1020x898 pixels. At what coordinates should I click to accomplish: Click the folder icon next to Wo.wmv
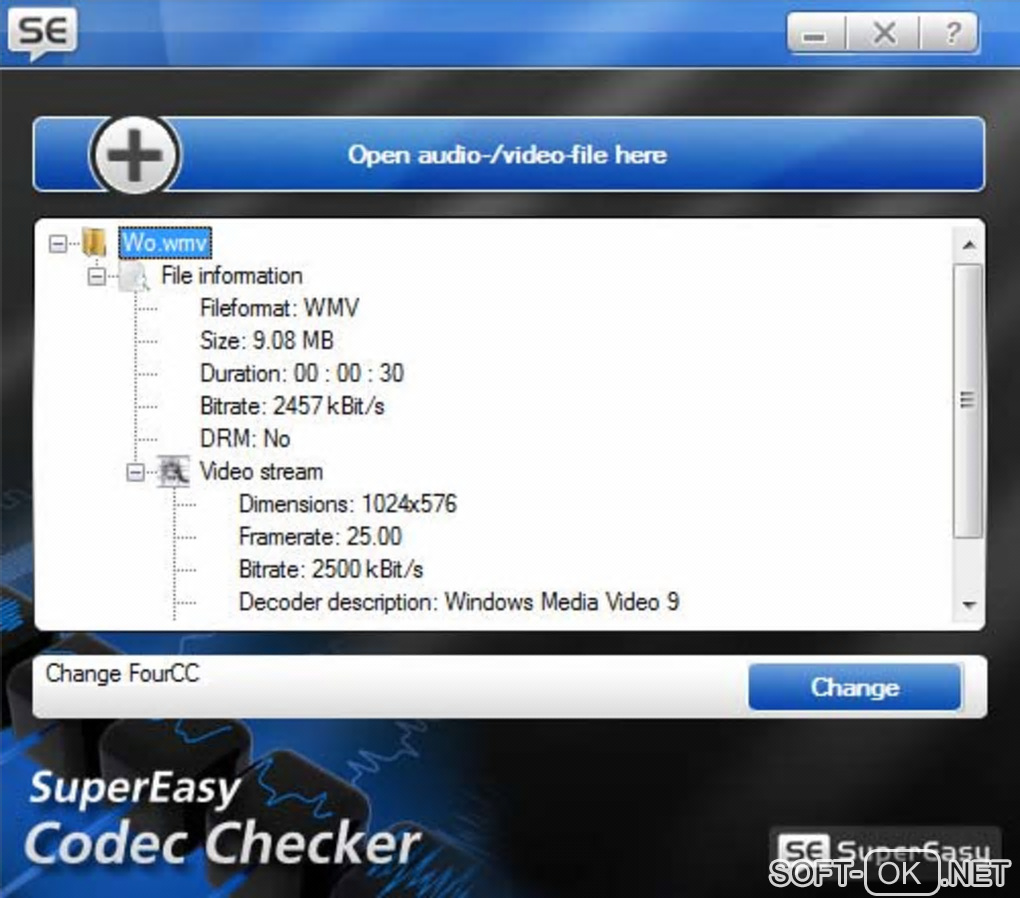[95, 243]
